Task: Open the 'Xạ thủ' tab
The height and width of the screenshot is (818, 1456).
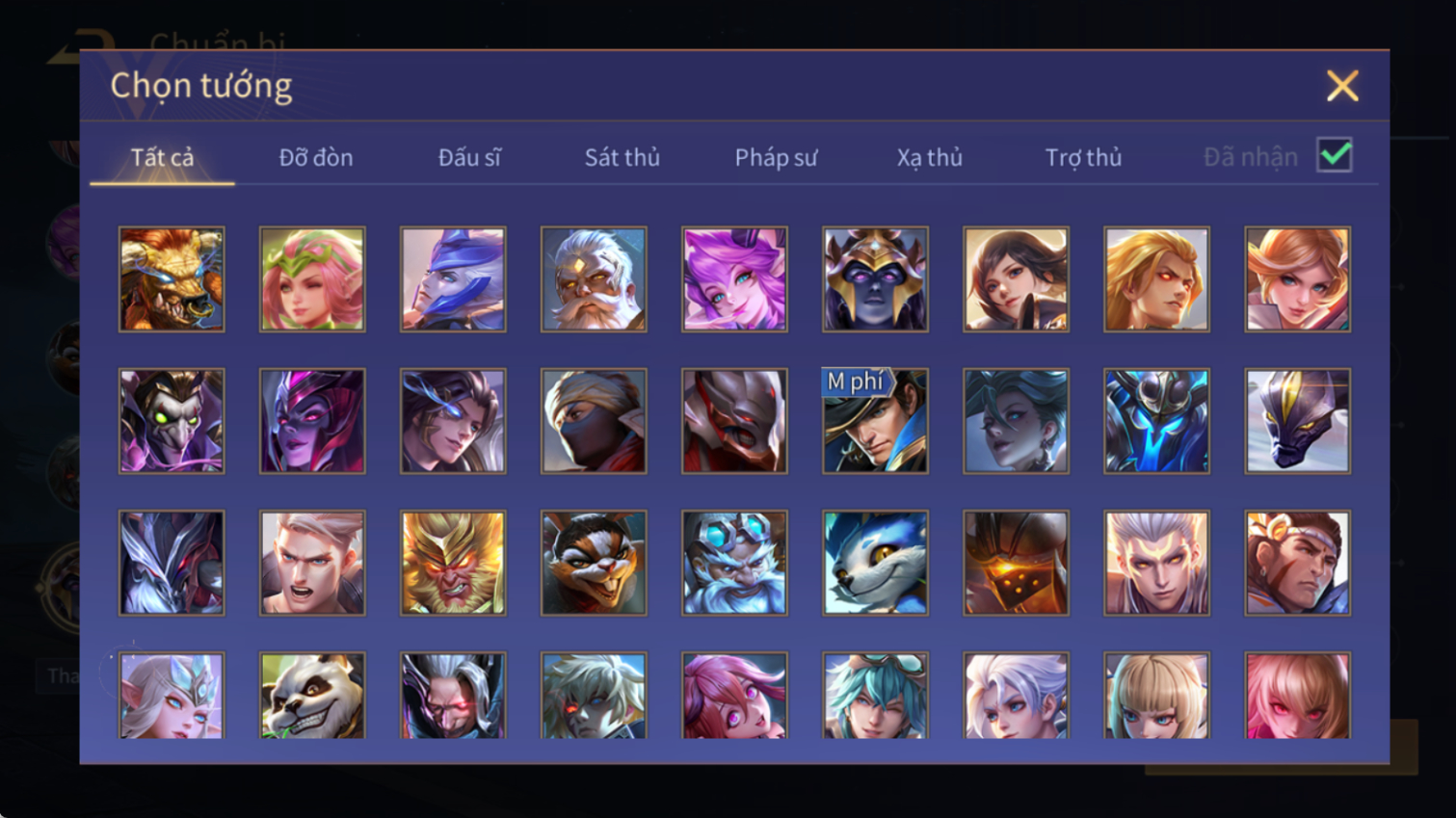Action: click(930, 157)
